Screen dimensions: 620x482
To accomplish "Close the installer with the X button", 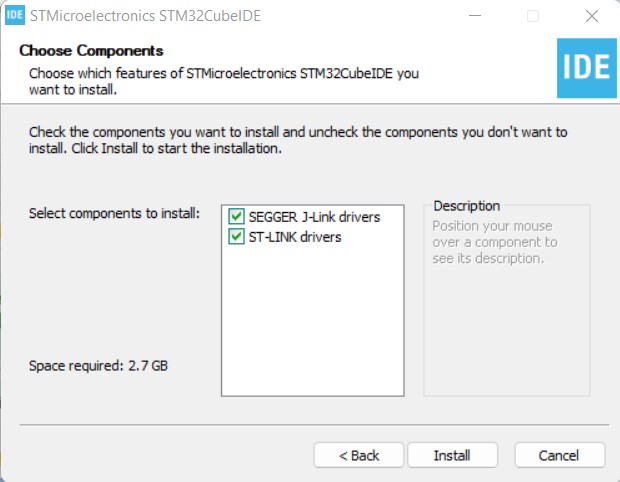I will click(x=591, y=16).
